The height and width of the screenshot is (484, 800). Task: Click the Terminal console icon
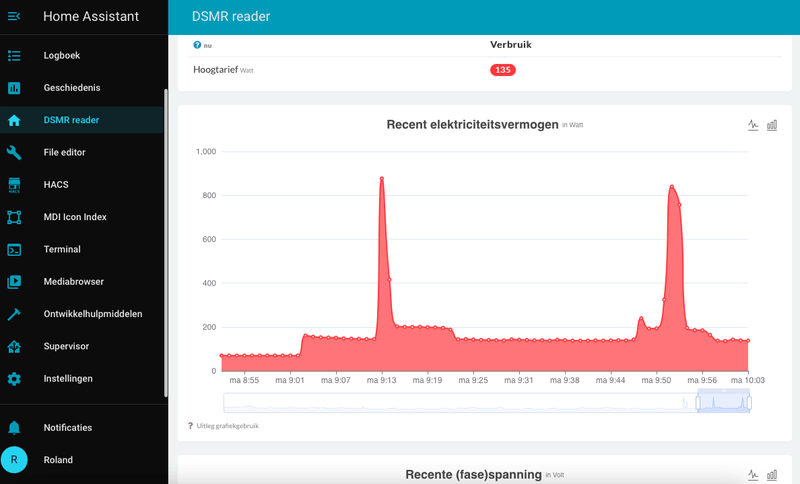[14, 249]
